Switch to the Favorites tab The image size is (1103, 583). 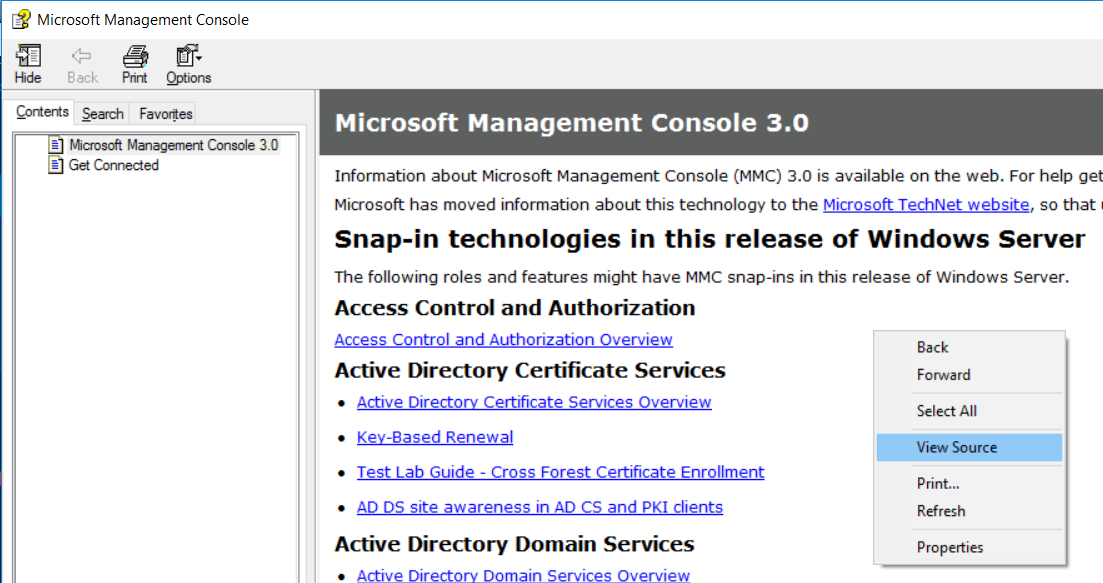(x=165, y=114)
